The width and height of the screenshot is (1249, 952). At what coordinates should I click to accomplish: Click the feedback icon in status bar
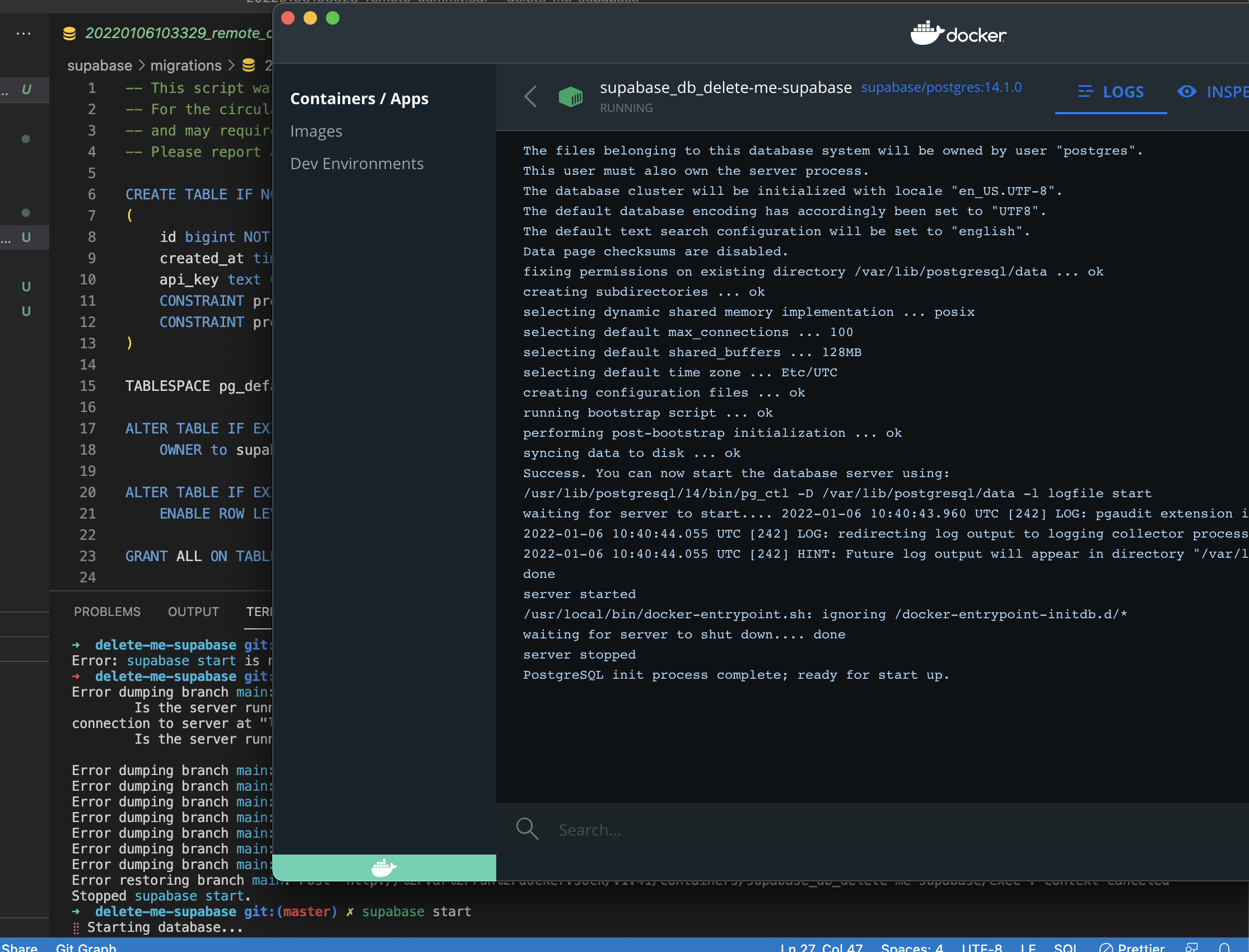pyautogui.click(x=1192, y=947)
